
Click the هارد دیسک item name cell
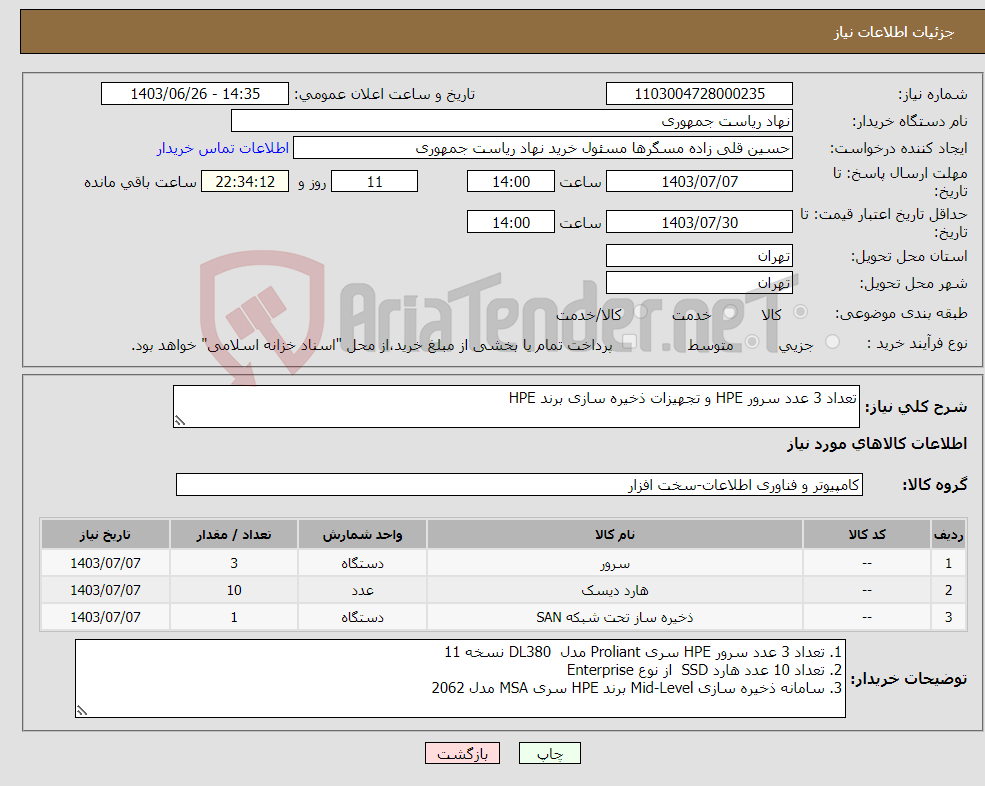(x=615, y=591)
